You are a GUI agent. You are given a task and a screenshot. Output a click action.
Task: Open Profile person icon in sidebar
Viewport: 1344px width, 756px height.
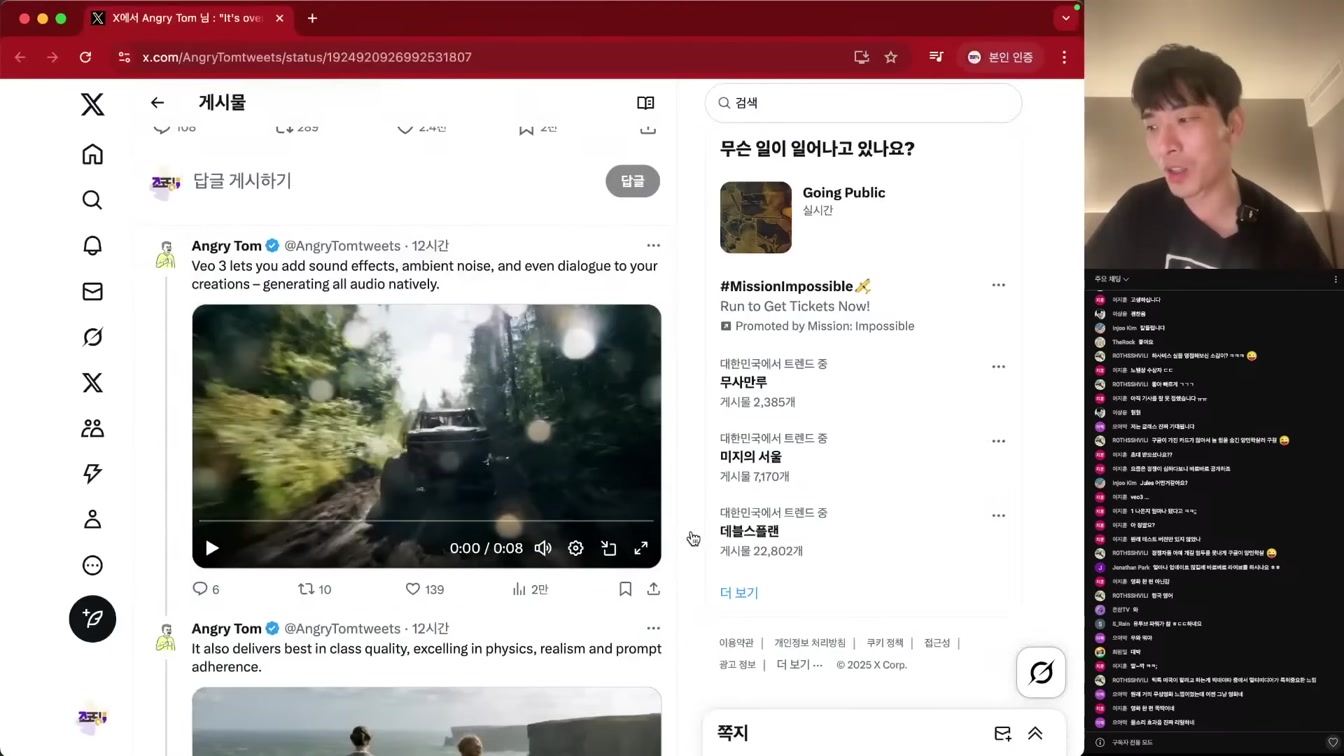[x=92, y=519]
